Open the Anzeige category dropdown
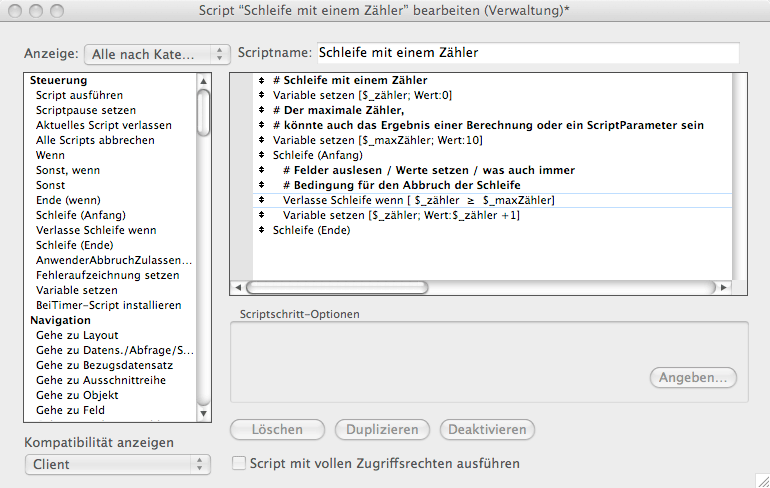This screenshot has height=488, width=770. tap(158, 54)
